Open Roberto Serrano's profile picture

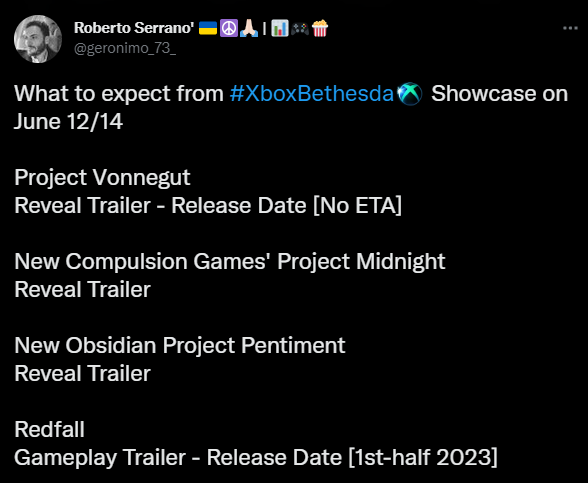[38, 39]
